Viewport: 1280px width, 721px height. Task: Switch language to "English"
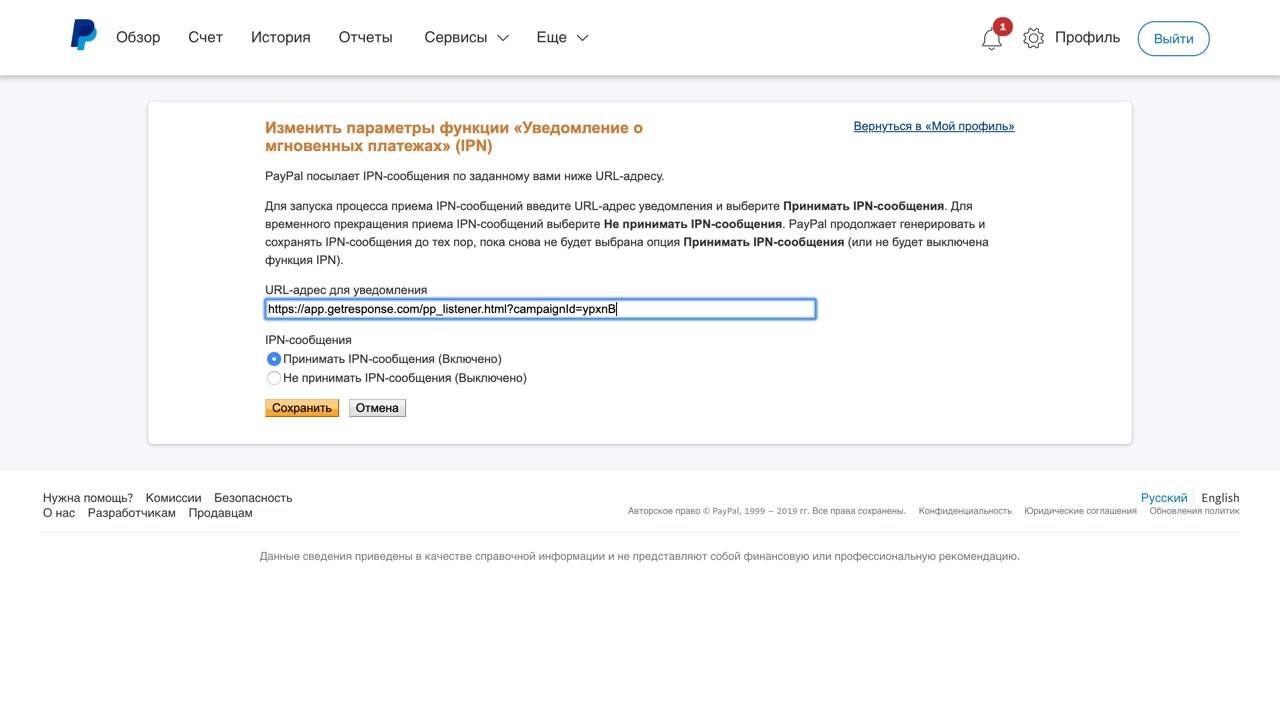(x=1220, y=498)
